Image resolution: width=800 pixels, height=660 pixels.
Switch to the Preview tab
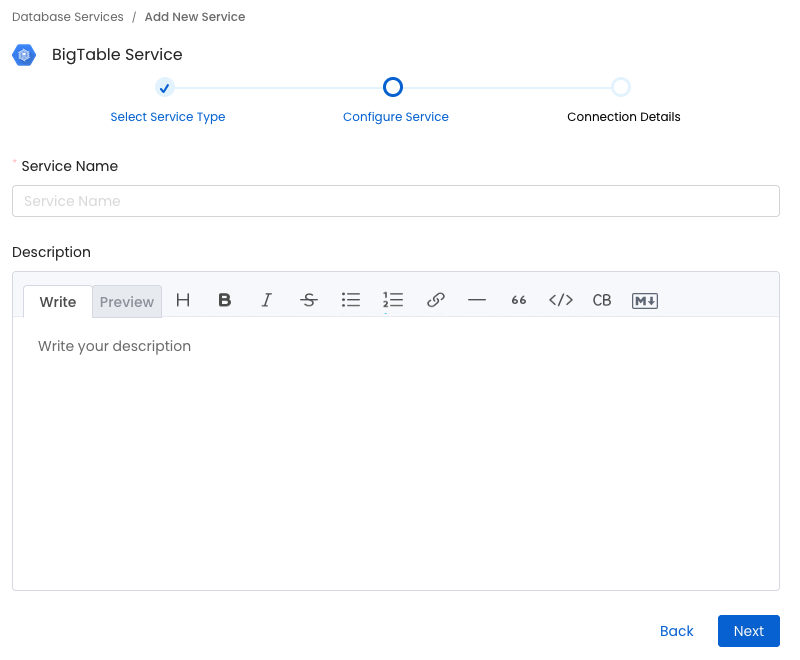(127, 302)
